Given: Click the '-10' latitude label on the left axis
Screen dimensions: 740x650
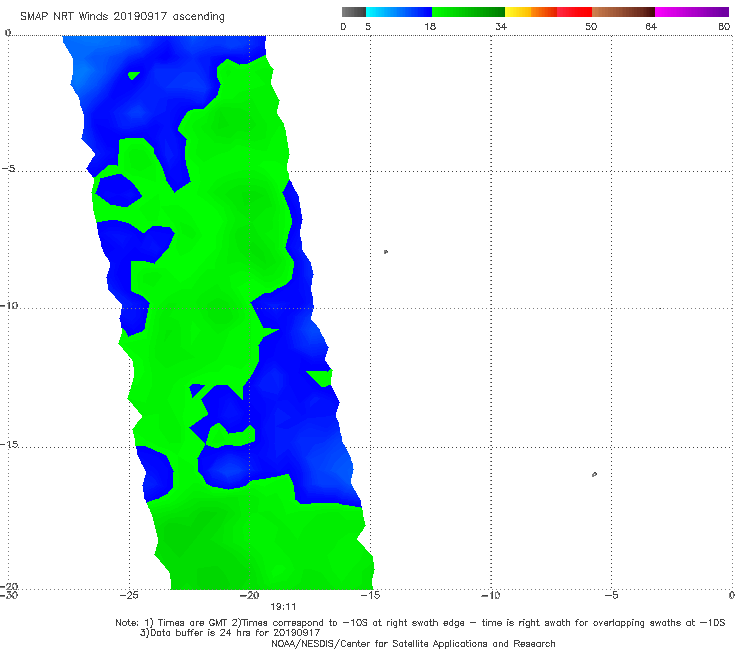Looking at the screenshot, I should tap(9, 305).
